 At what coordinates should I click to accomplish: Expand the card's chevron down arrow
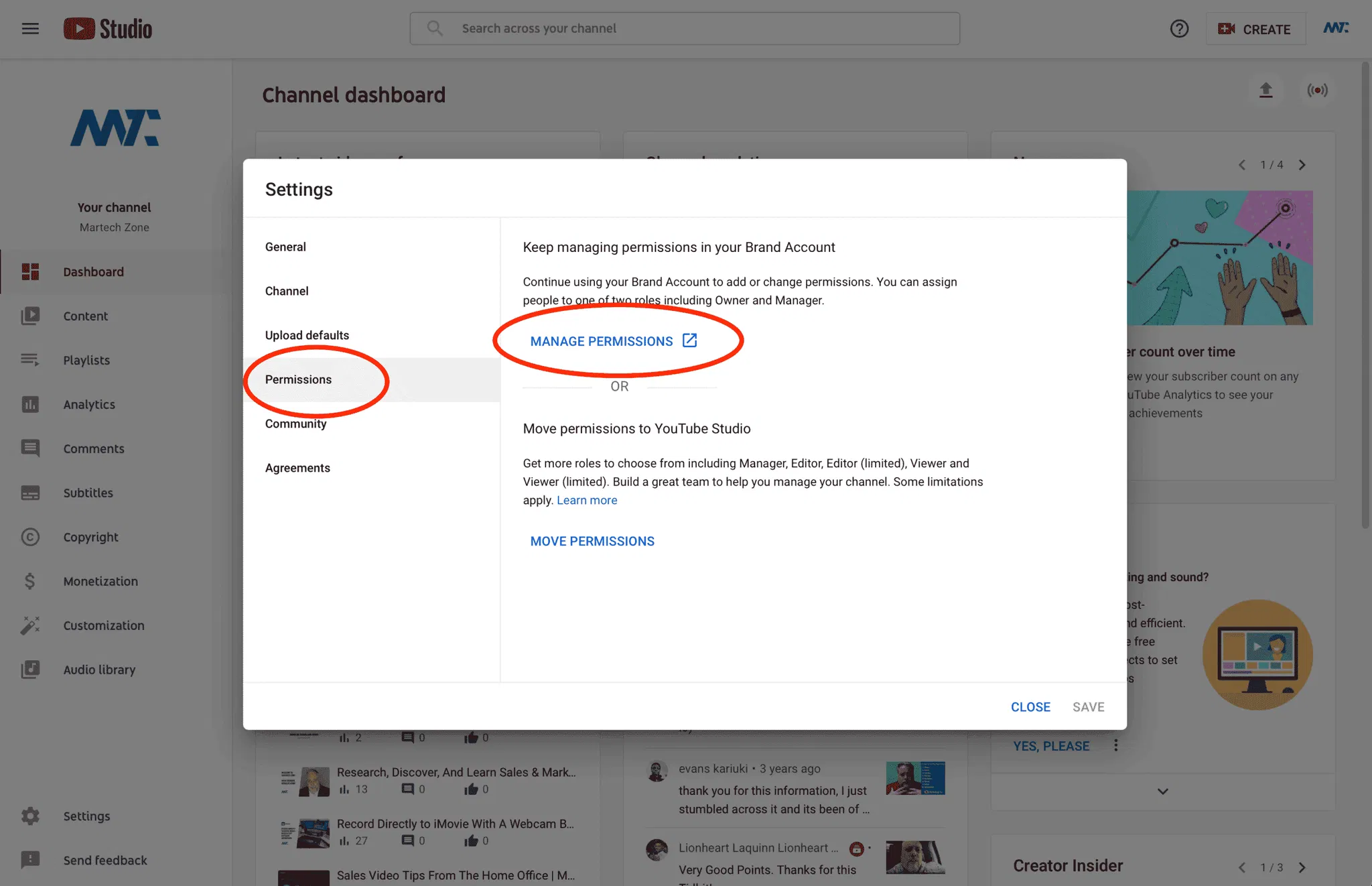(x=1163, y=792)
